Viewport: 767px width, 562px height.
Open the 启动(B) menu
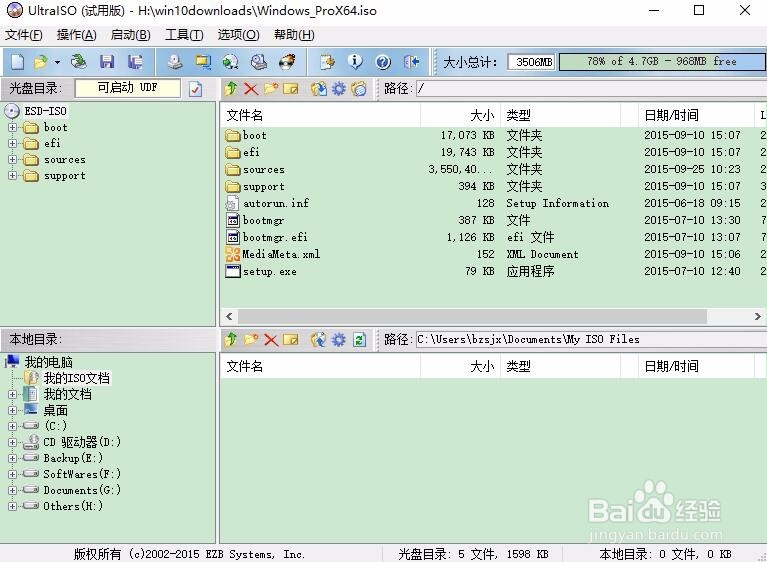(131, 35)
